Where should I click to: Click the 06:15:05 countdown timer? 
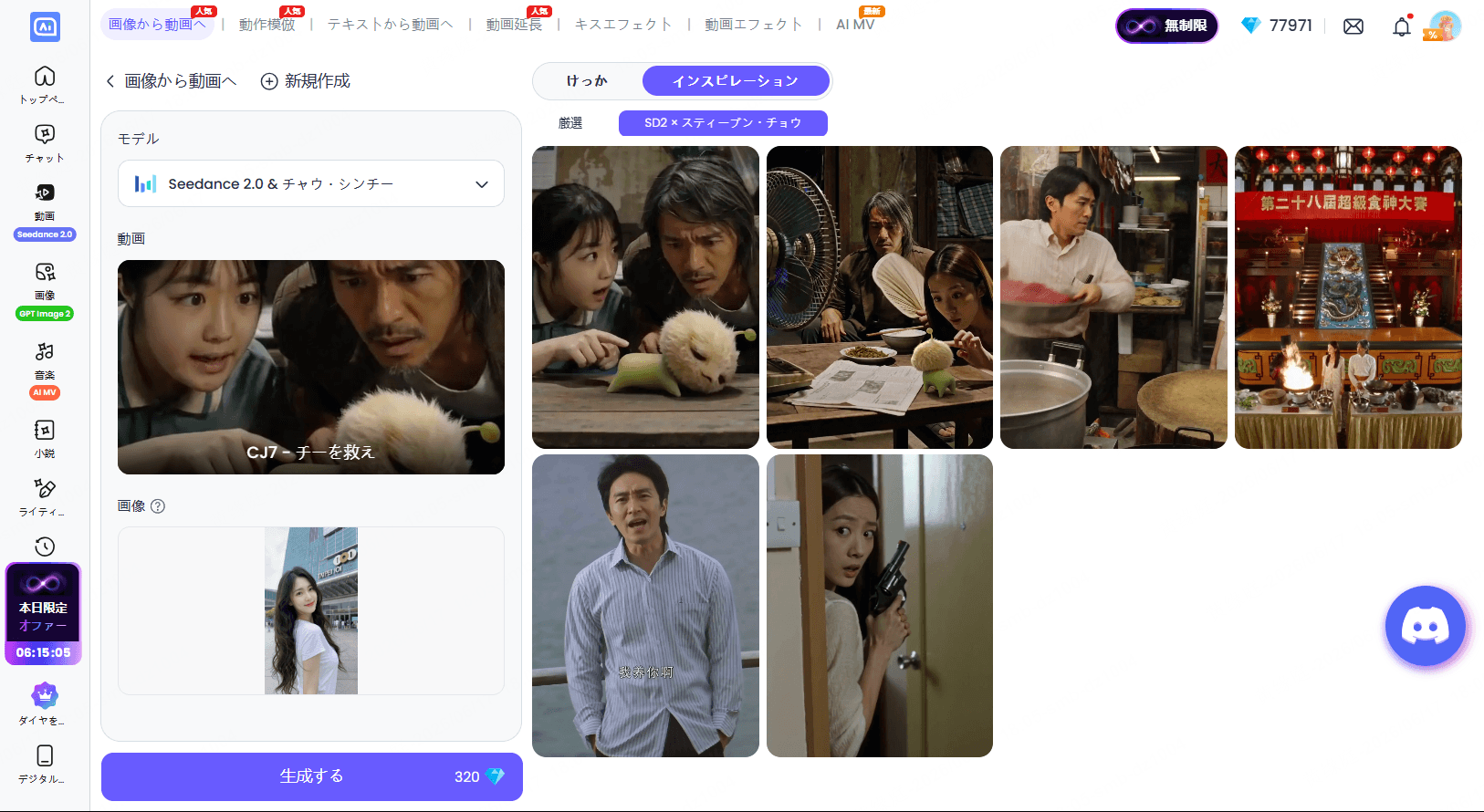click(43, 652)
